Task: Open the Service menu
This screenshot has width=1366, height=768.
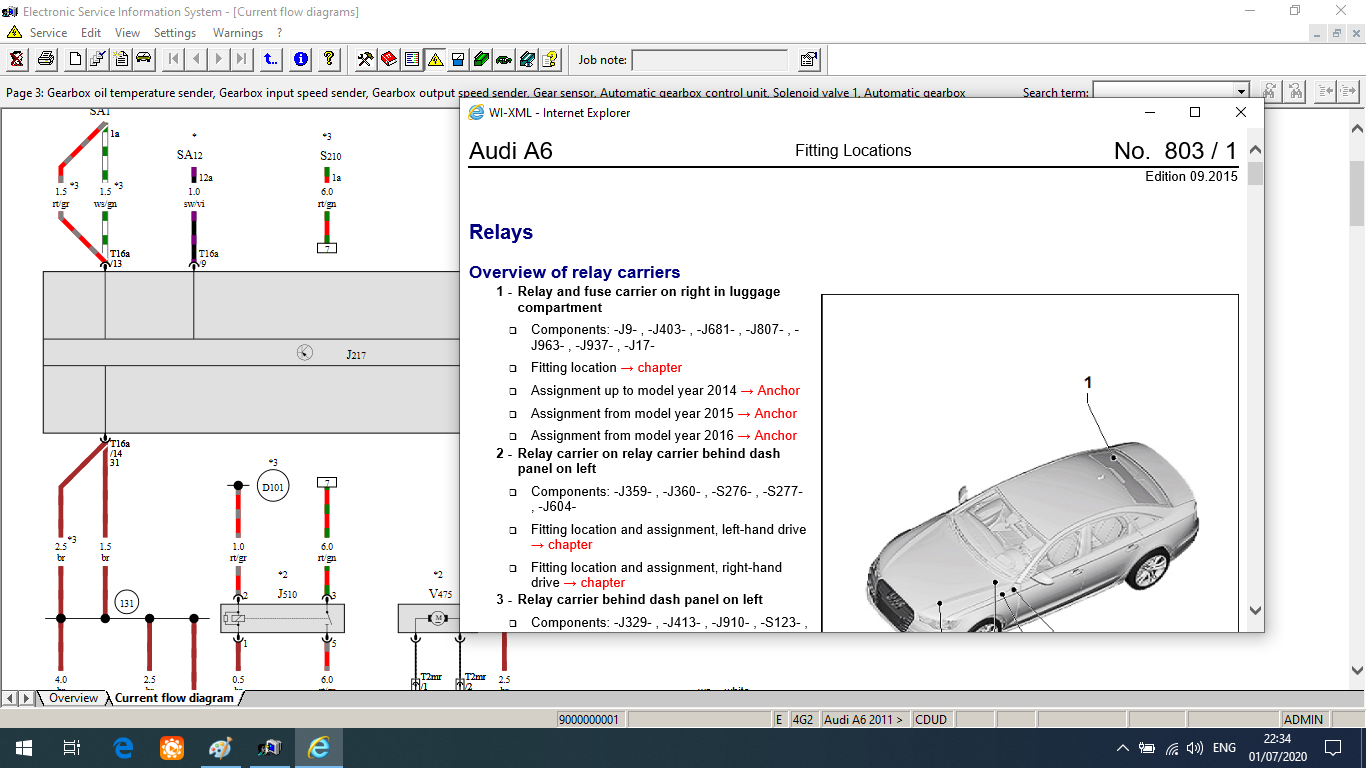Action: [x=48, y=32]
